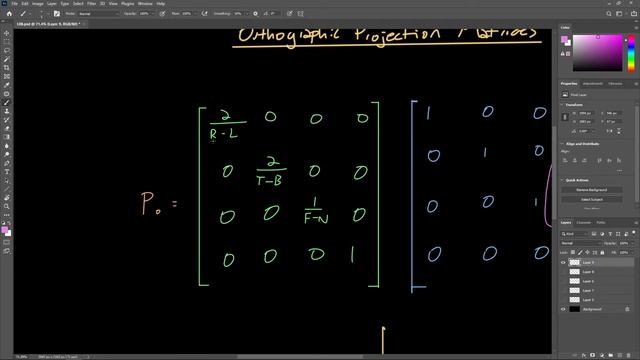The image size is (640, 360).
Task: Hide the selected Layer 9 eye icon
Action: [x=563, y=262]
